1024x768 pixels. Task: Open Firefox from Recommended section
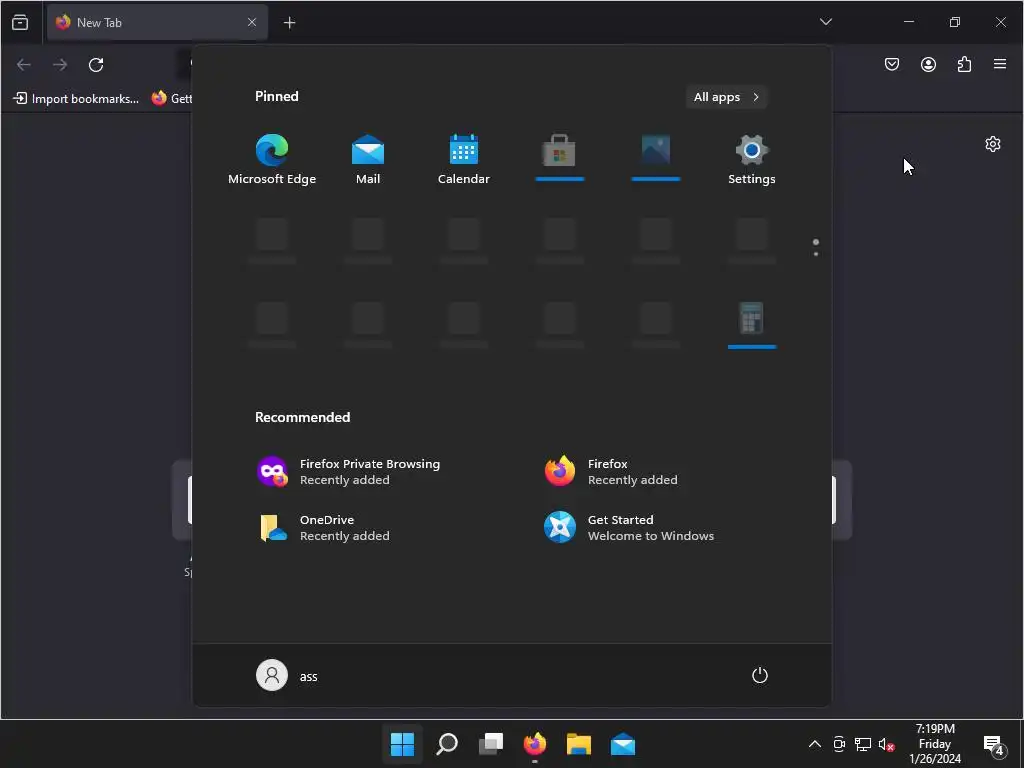612,472
